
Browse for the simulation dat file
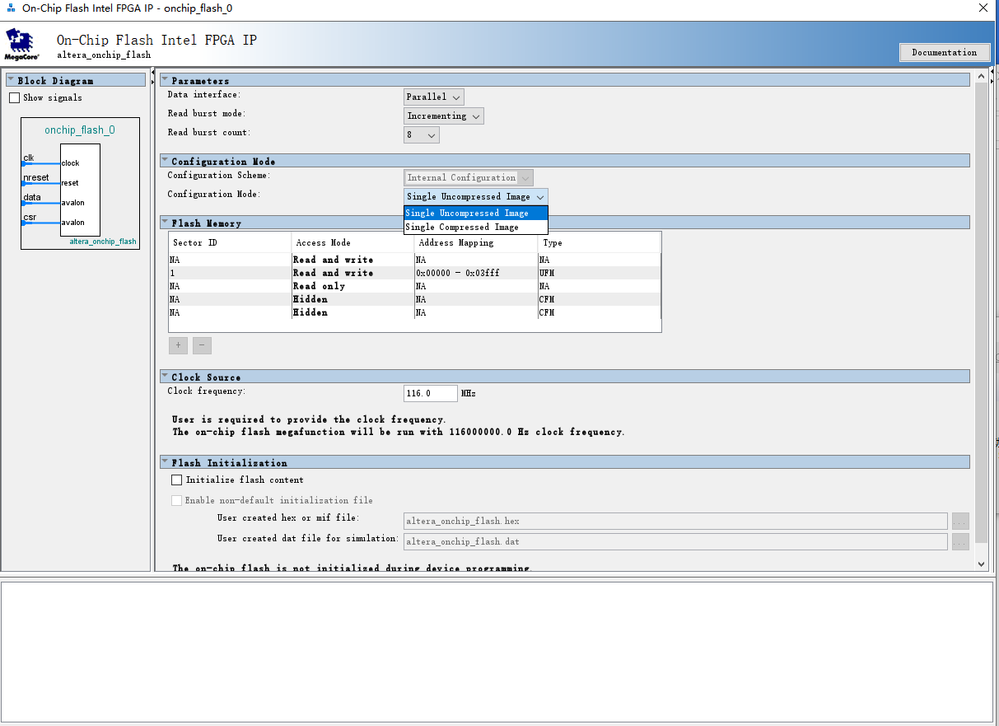(x=960, y=542)
